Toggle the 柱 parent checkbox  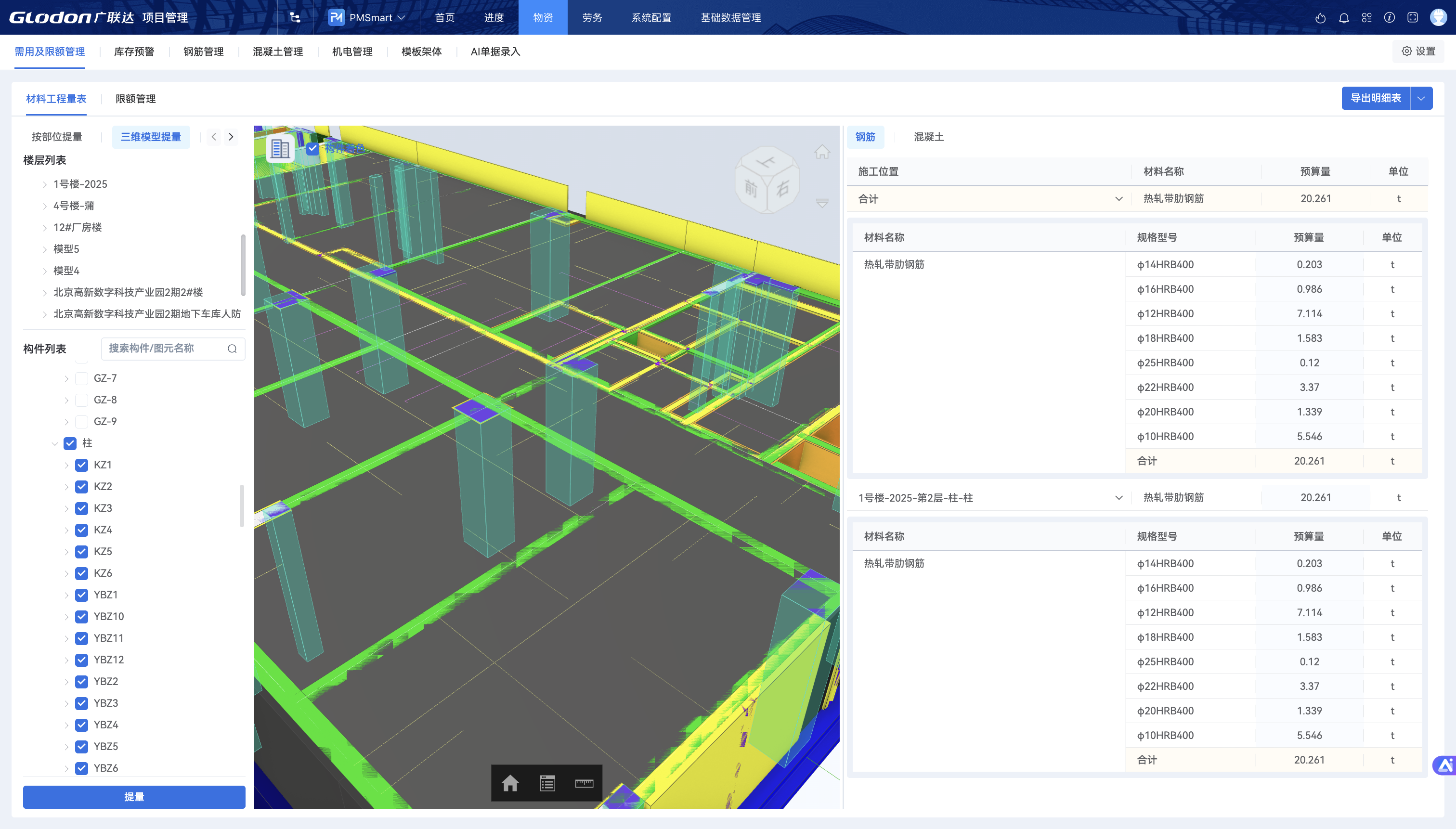click(70, 443)
